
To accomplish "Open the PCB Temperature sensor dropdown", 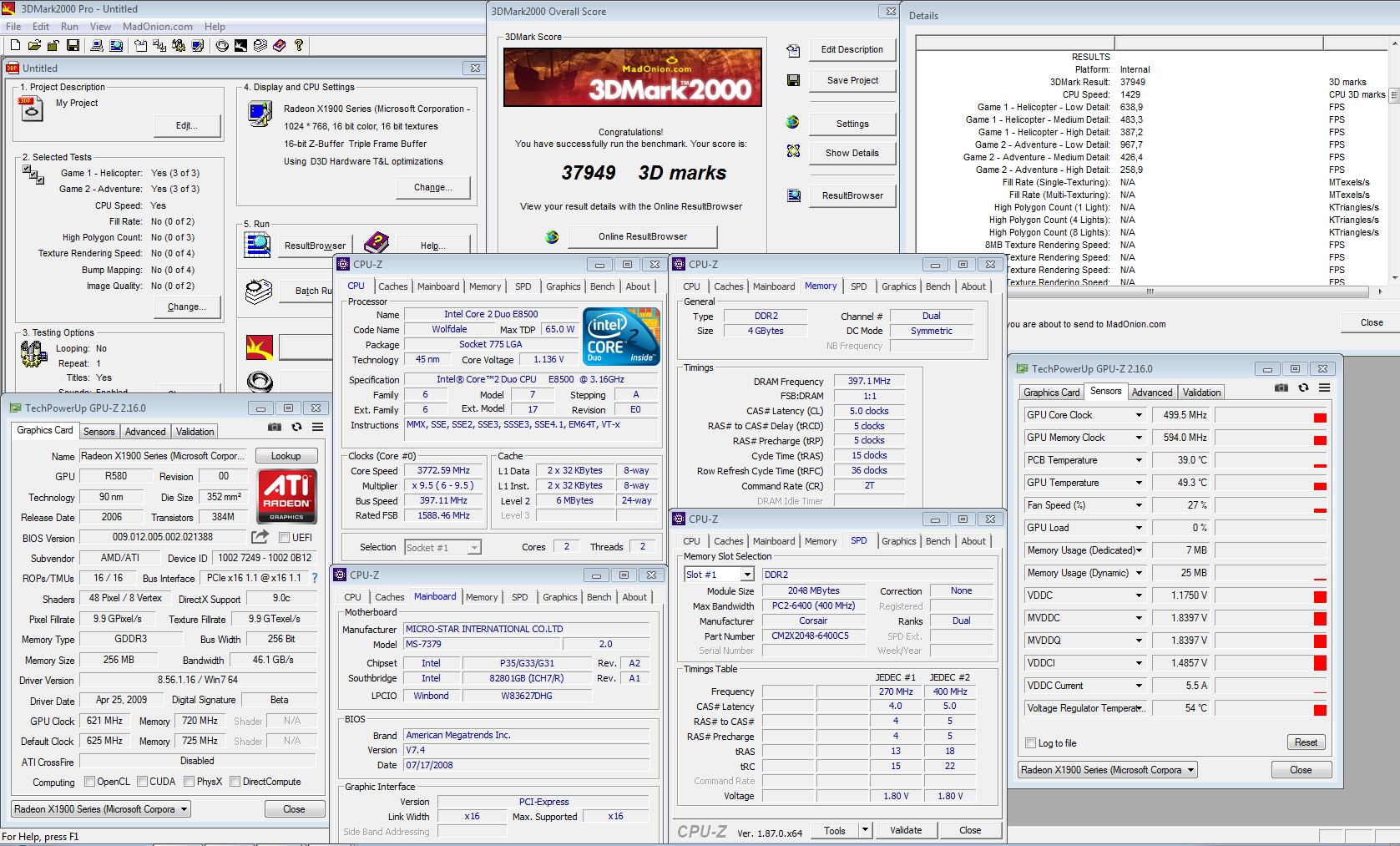I will tap(1138, 460).
